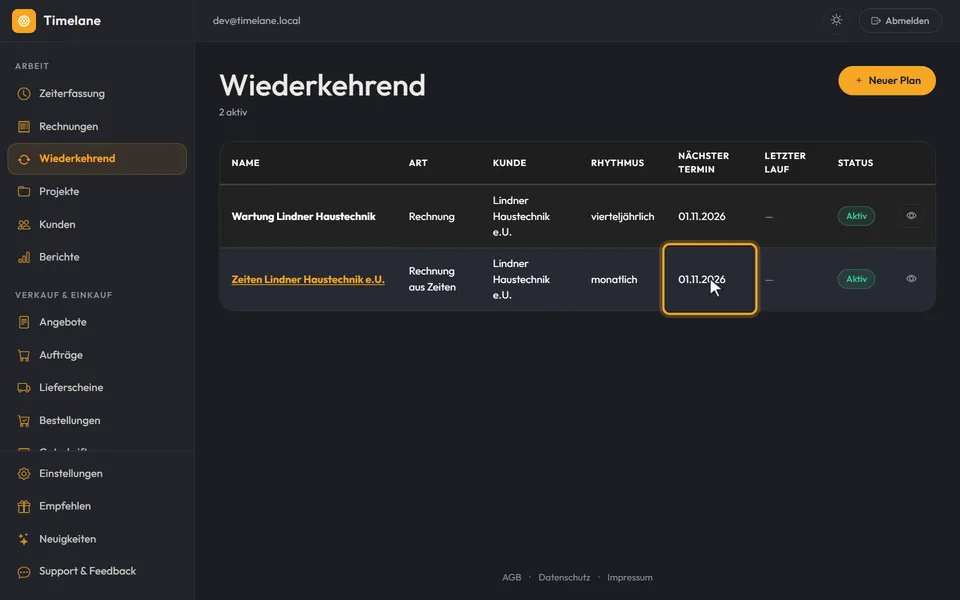Click the Berichte bar chart icon
Viewport: 960px width, 600px height.
[24, 257]
